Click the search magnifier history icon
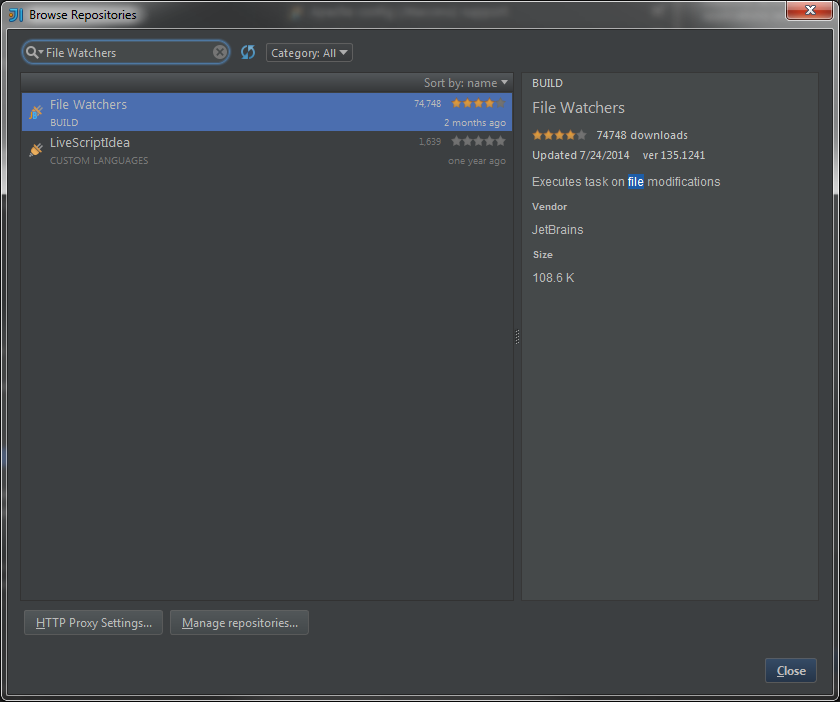Image resolution: width=840 pixels, height=702 pixels. [x=34, y=53]
